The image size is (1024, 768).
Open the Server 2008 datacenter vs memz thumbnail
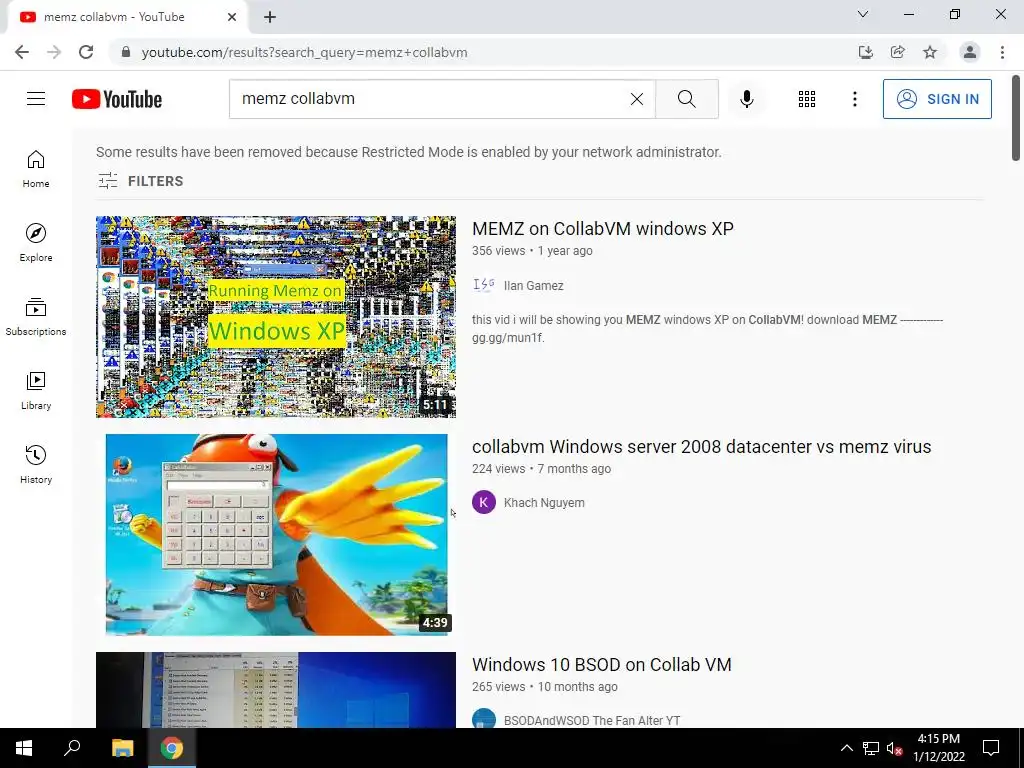pos(276,535)
